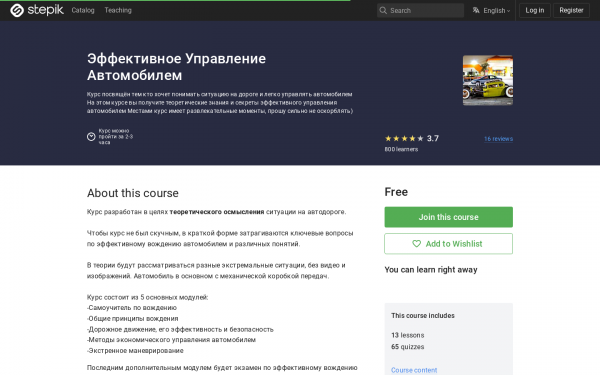This screenshot has height=375, width=600.
Task: Click the text Курс можно пройти за 2-3 часа
Action: pos(116,137)
